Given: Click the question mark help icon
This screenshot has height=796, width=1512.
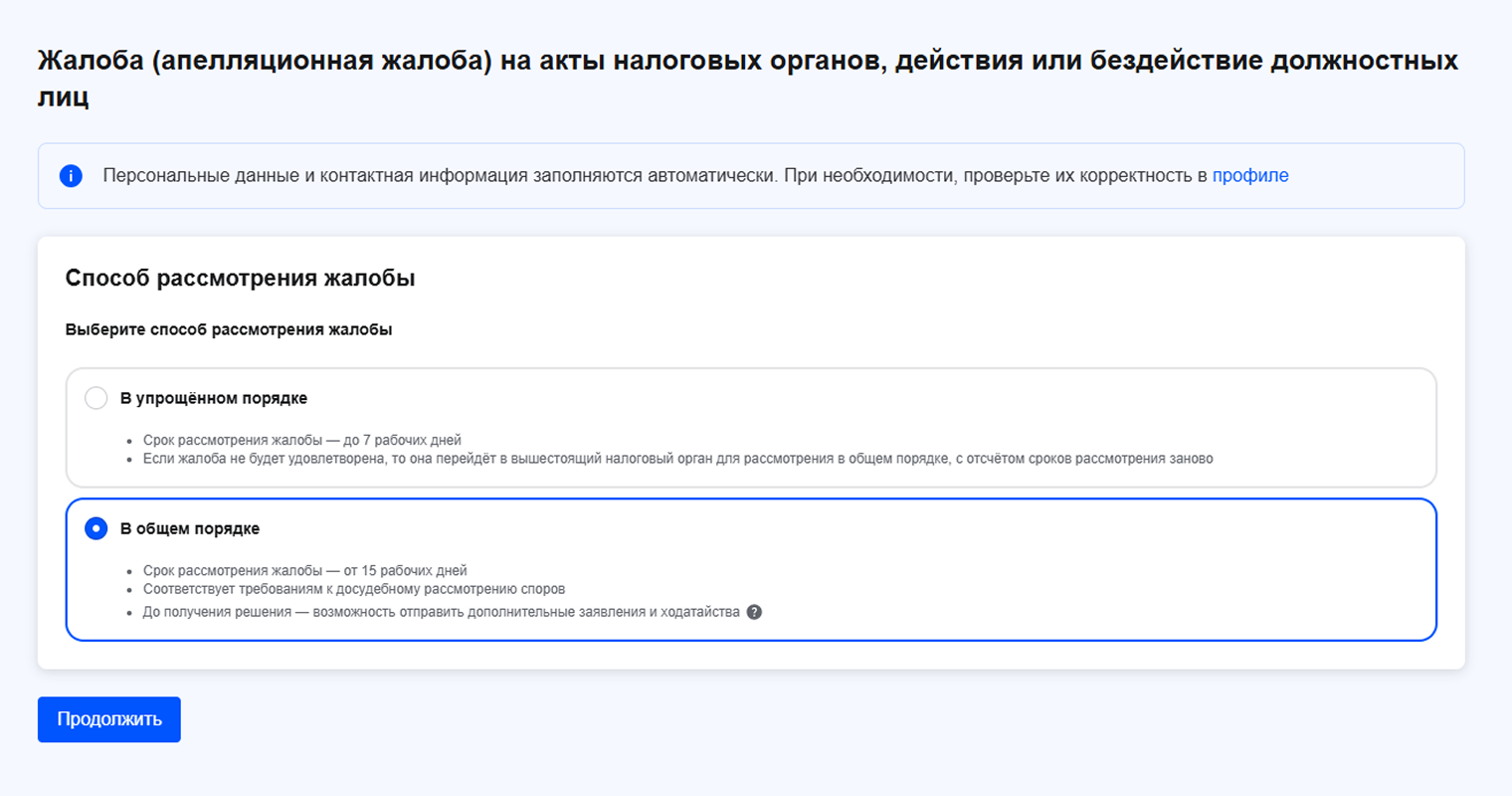Looking at the screenshot, I should pos(754,612).
